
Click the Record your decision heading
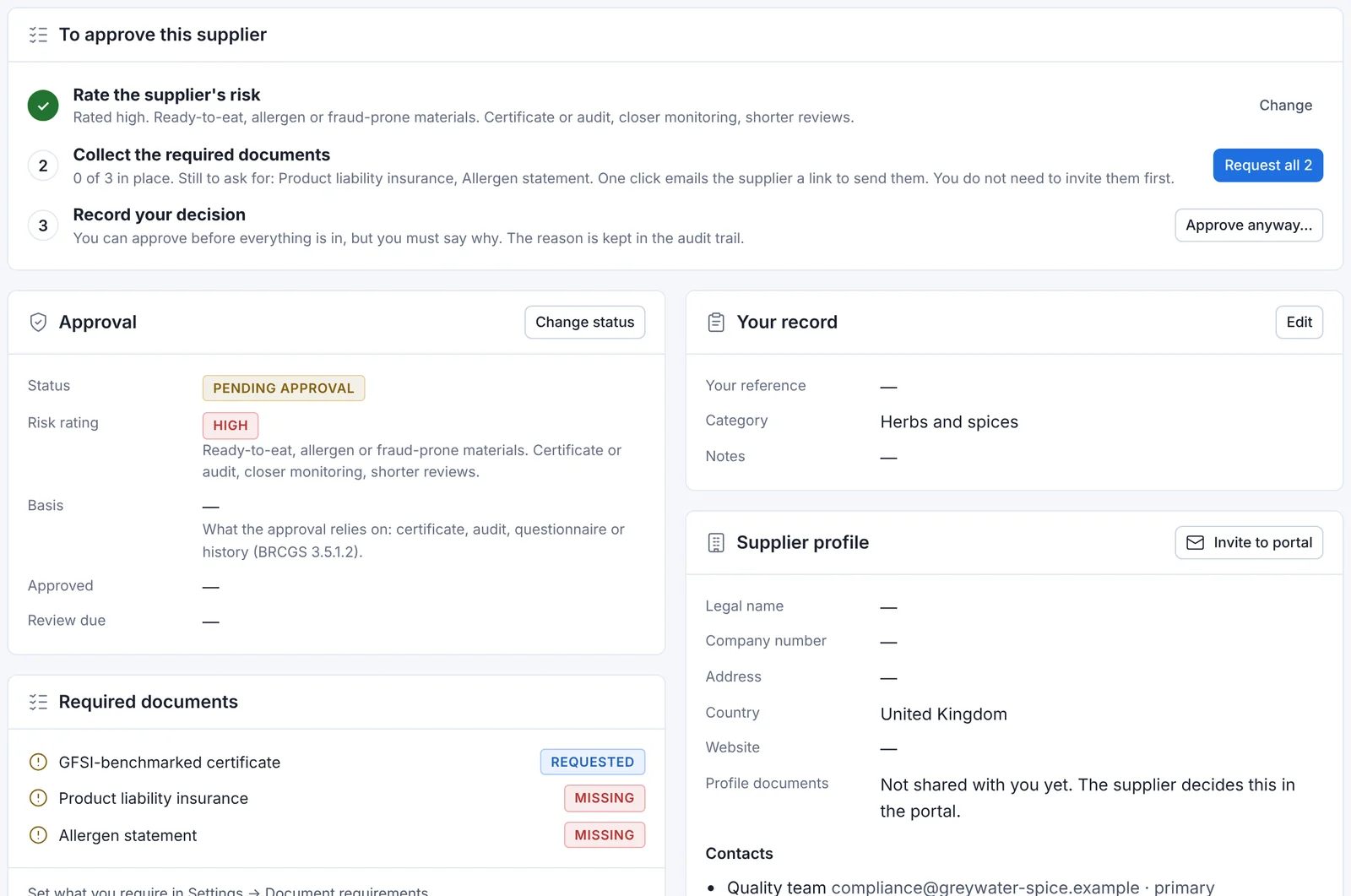coord(160,214)
